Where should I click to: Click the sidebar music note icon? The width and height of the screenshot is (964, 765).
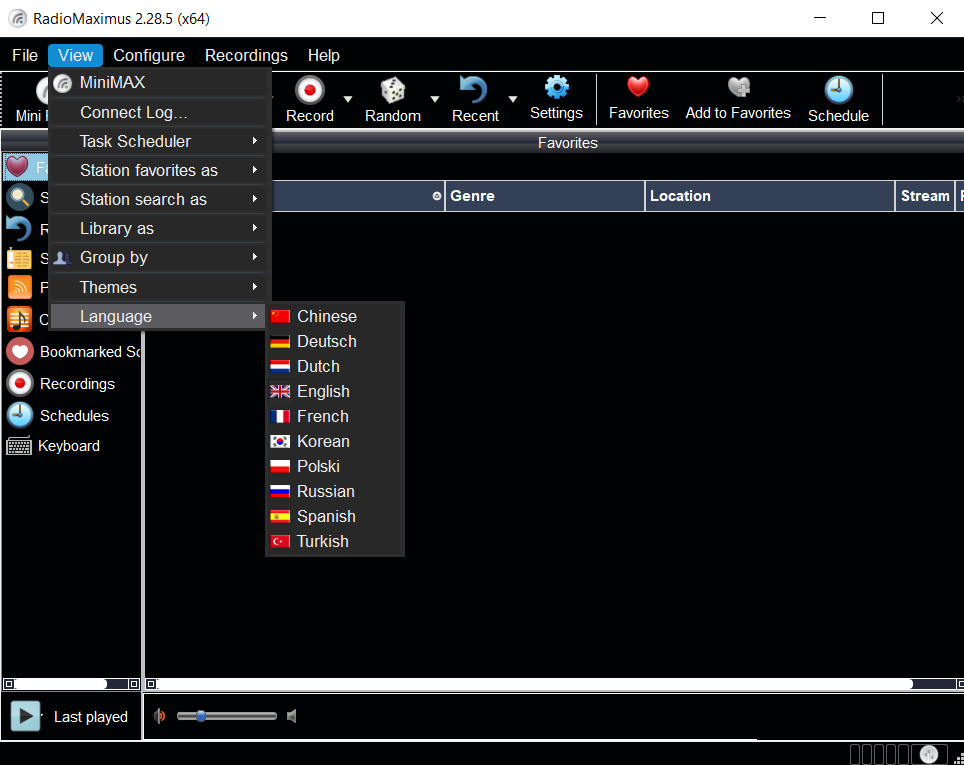coord(19,319)
